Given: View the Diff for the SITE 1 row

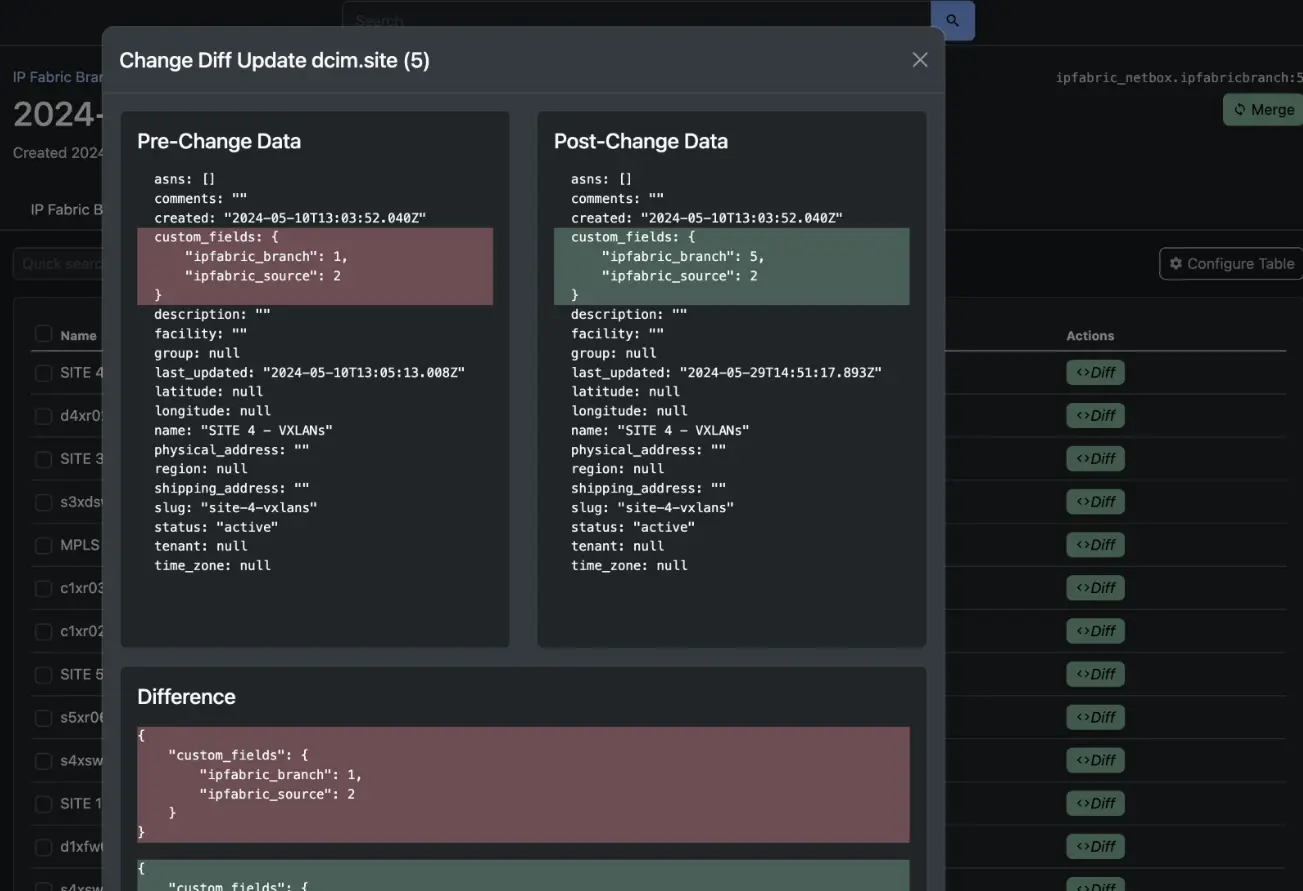Looking at the screenshot, I should click(x=1095, y=804).
